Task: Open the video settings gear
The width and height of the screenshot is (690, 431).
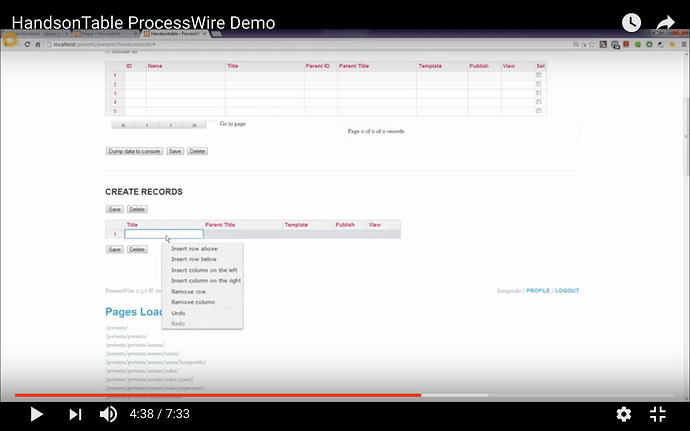Action: (624, 414)
